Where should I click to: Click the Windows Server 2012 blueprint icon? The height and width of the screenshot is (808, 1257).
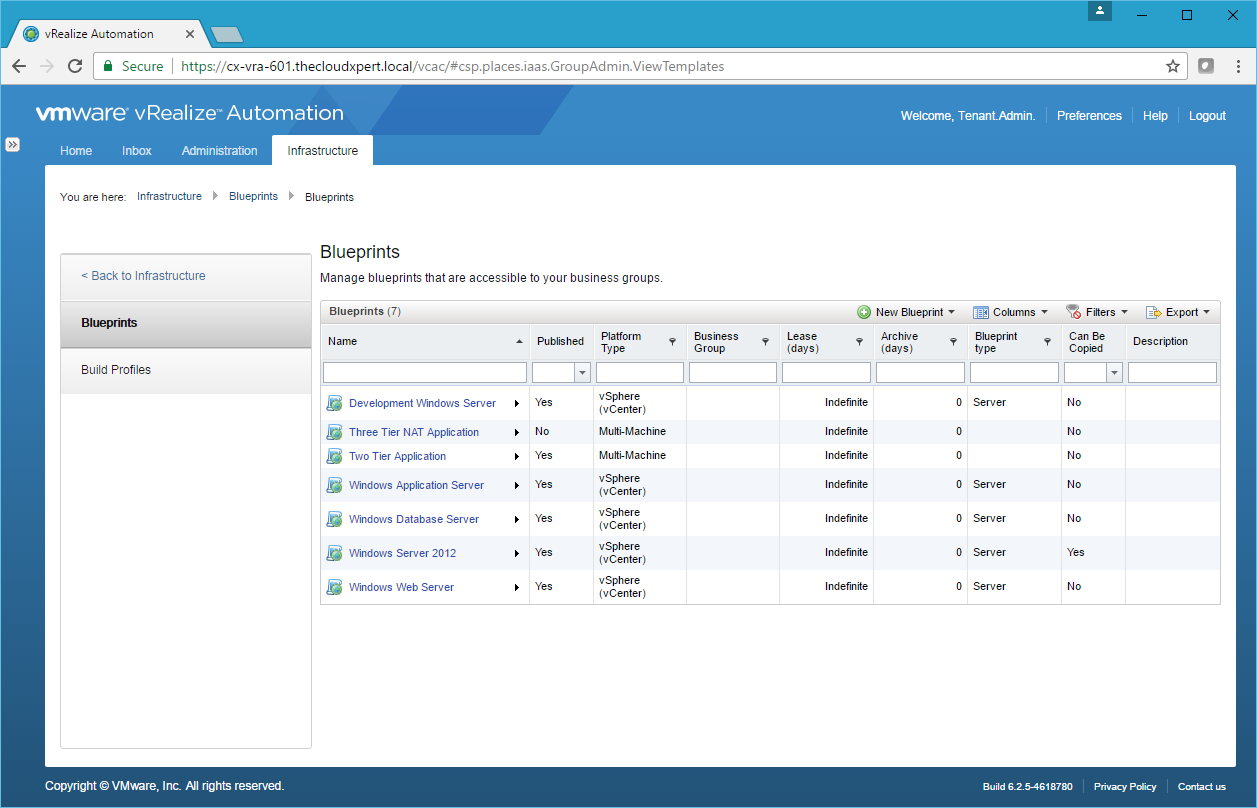(x=334, y=553)
